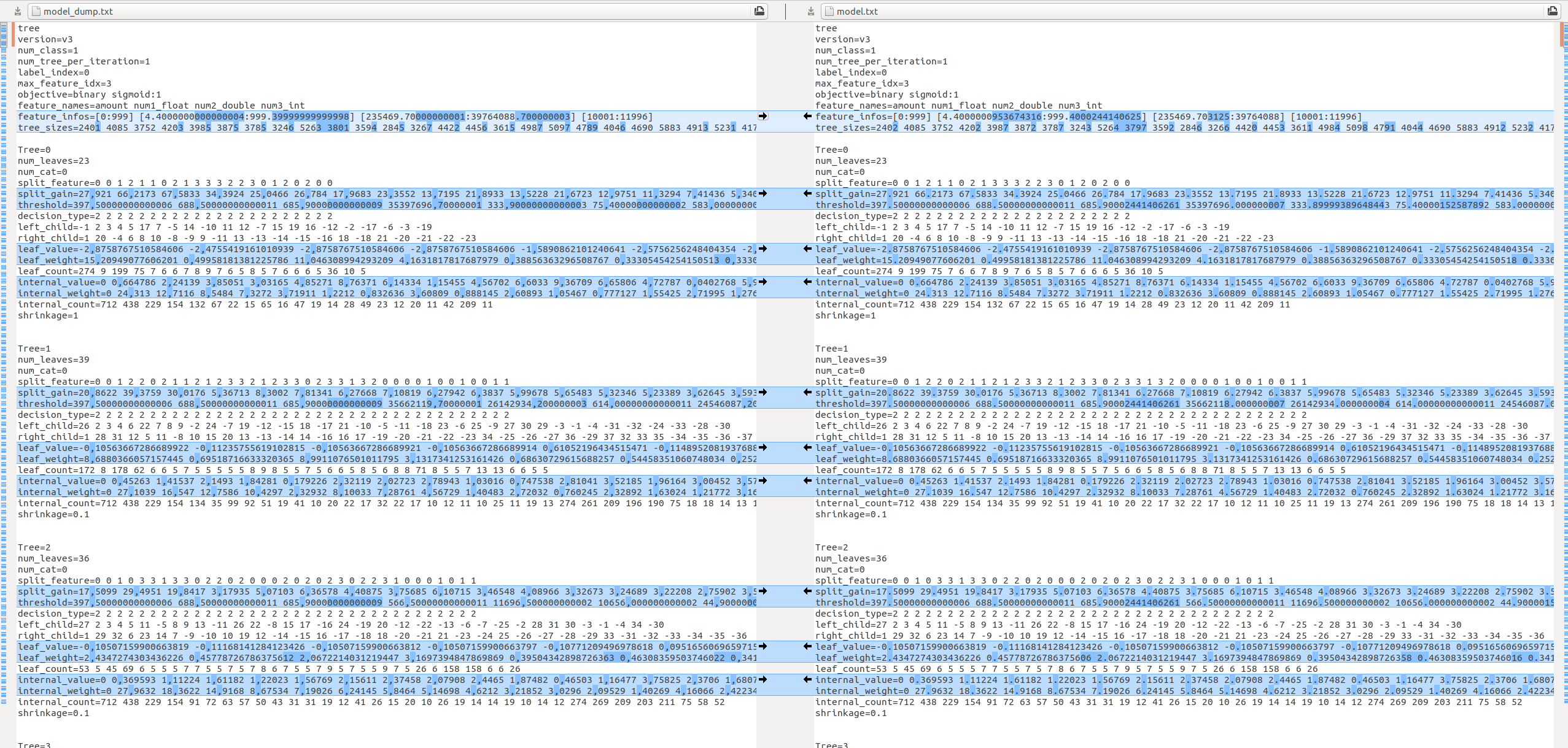1568x748 pixels.
Task: Push the Tree=2 leaf_value chunk to model.txt
Action: pos(763,646)
